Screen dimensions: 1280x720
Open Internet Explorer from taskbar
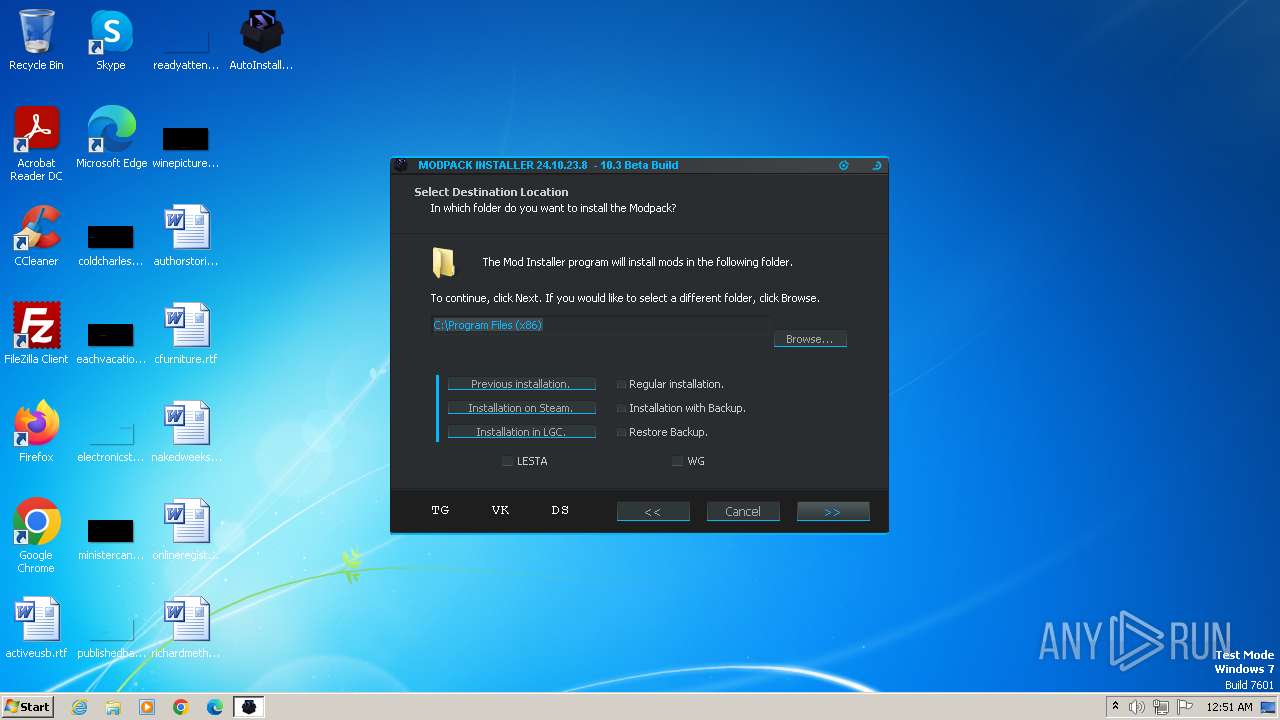coord(80,707)
